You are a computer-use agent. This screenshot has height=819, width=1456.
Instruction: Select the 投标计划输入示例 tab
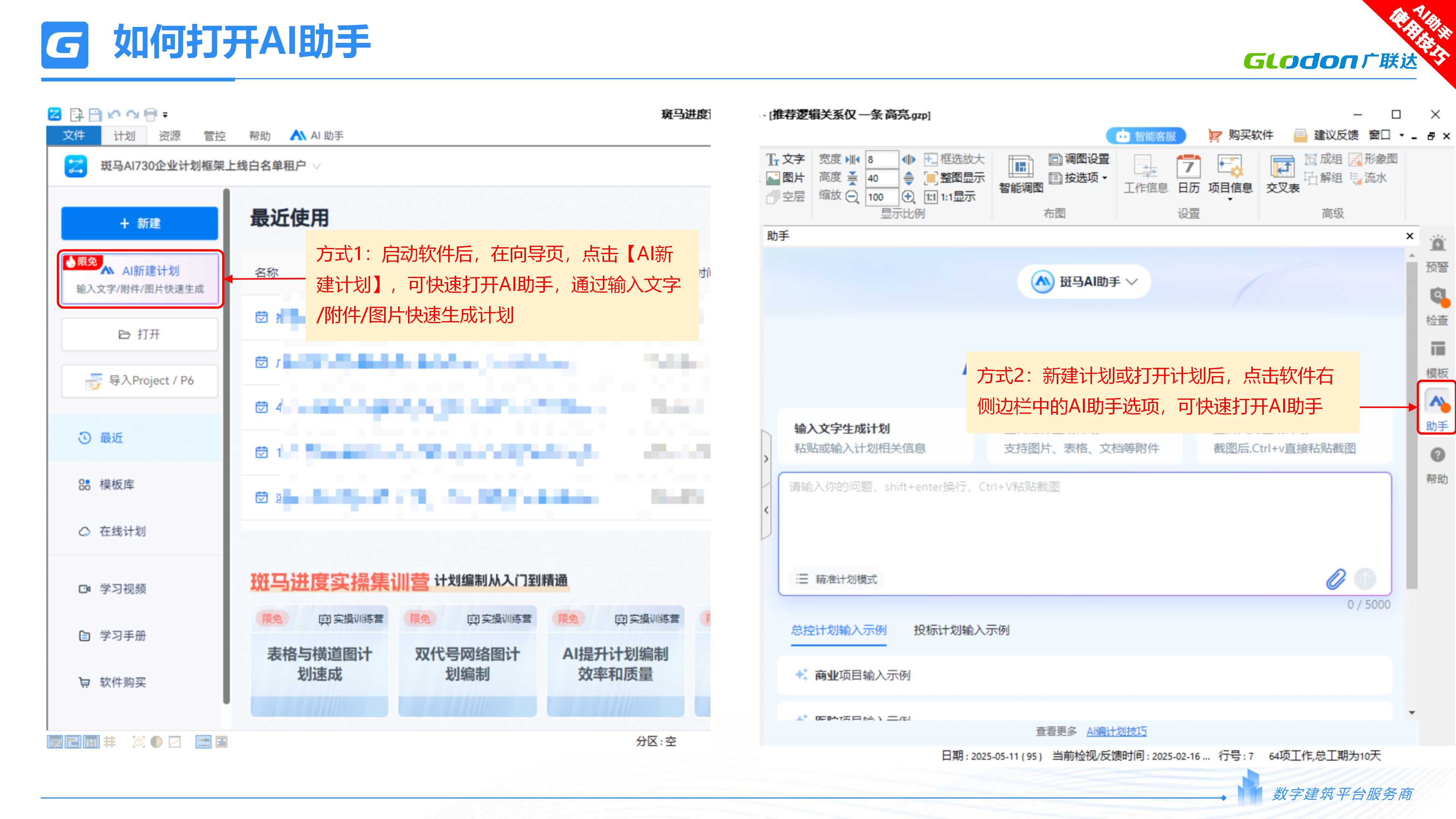pyautogui.click(x=961, y=630)
